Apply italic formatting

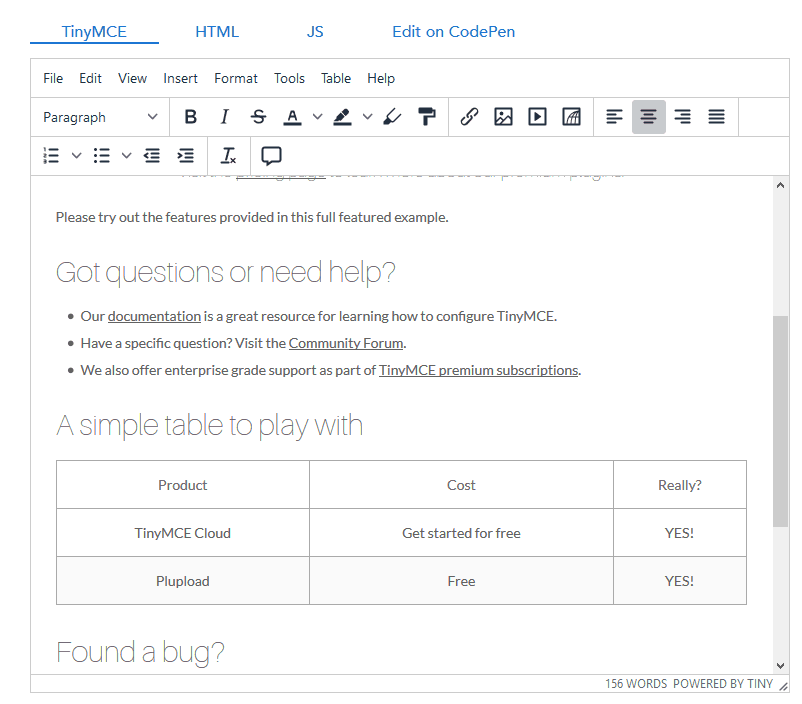coord(224,117)
